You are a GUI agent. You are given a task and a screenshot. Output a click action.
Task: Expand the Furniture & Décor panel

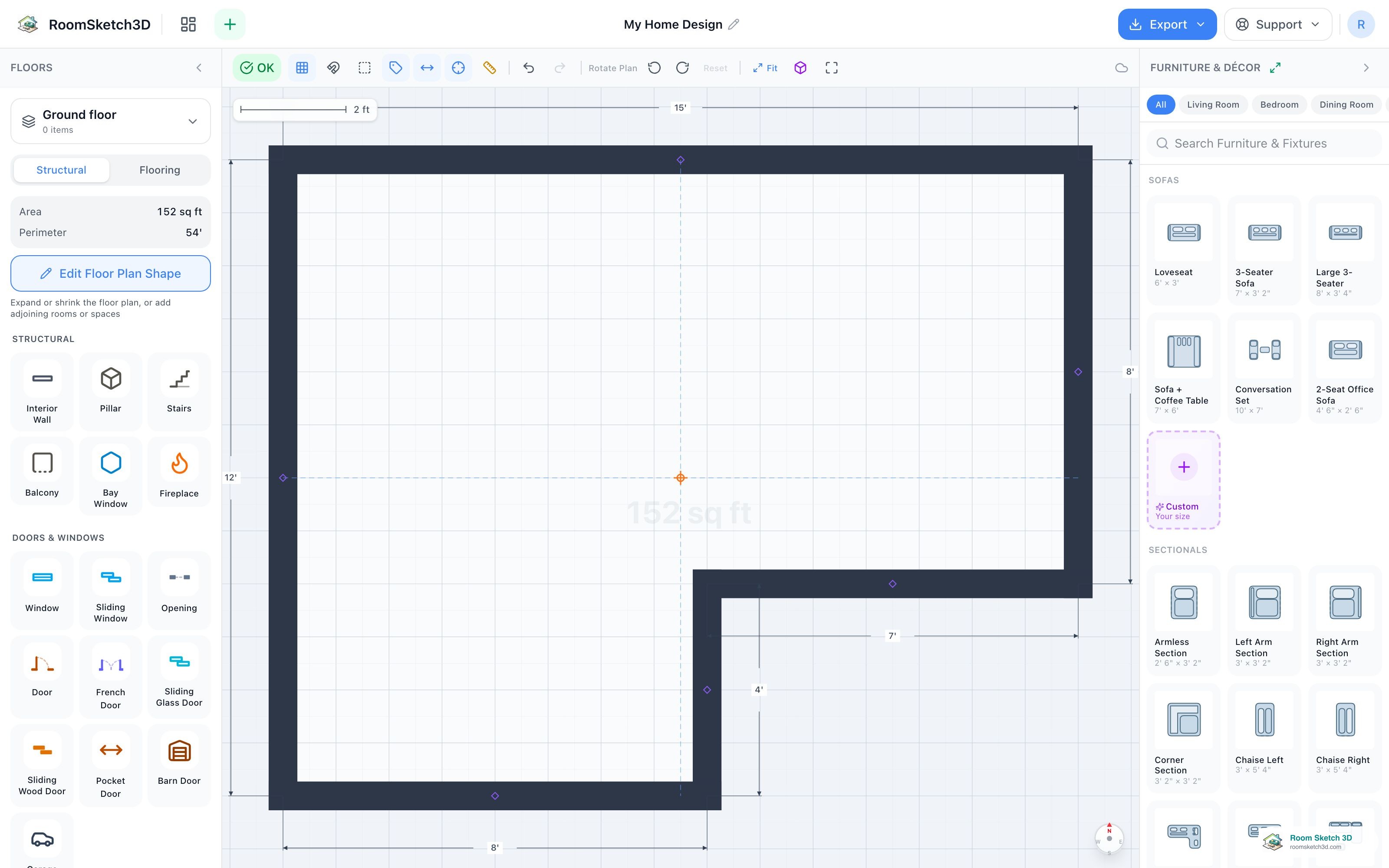coord(1275,68)
